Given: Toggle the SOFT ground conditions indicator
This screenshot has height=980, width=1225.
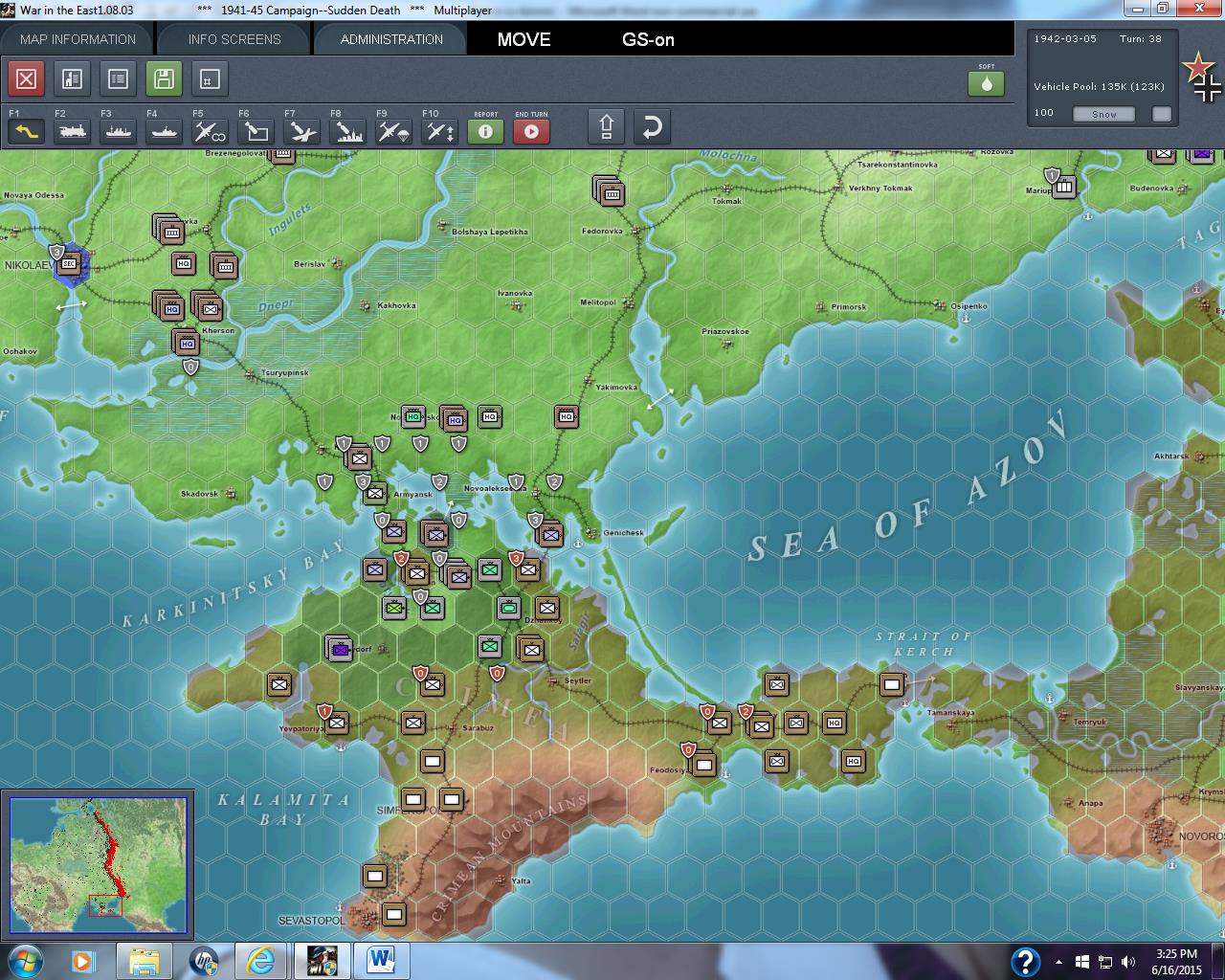Looking at the screenshot, I should pyautogui.click(x=986, y=83).
